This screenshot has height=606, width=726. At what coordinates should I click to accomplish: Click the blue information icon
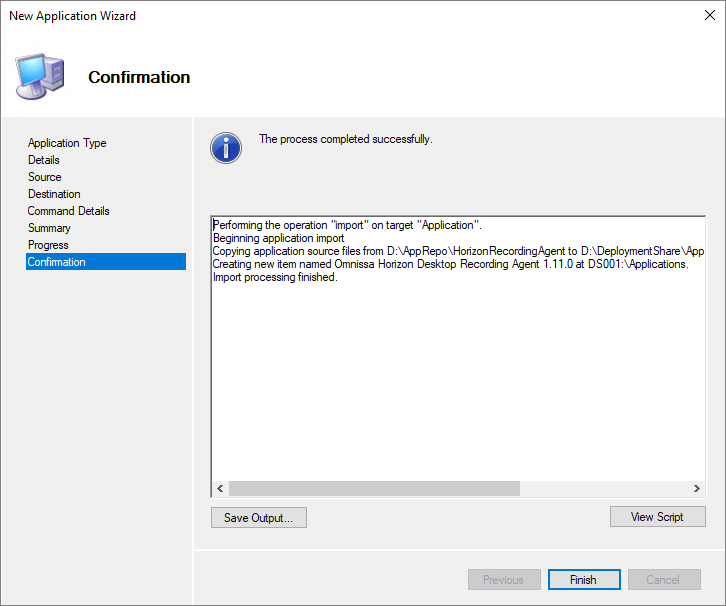226,148
